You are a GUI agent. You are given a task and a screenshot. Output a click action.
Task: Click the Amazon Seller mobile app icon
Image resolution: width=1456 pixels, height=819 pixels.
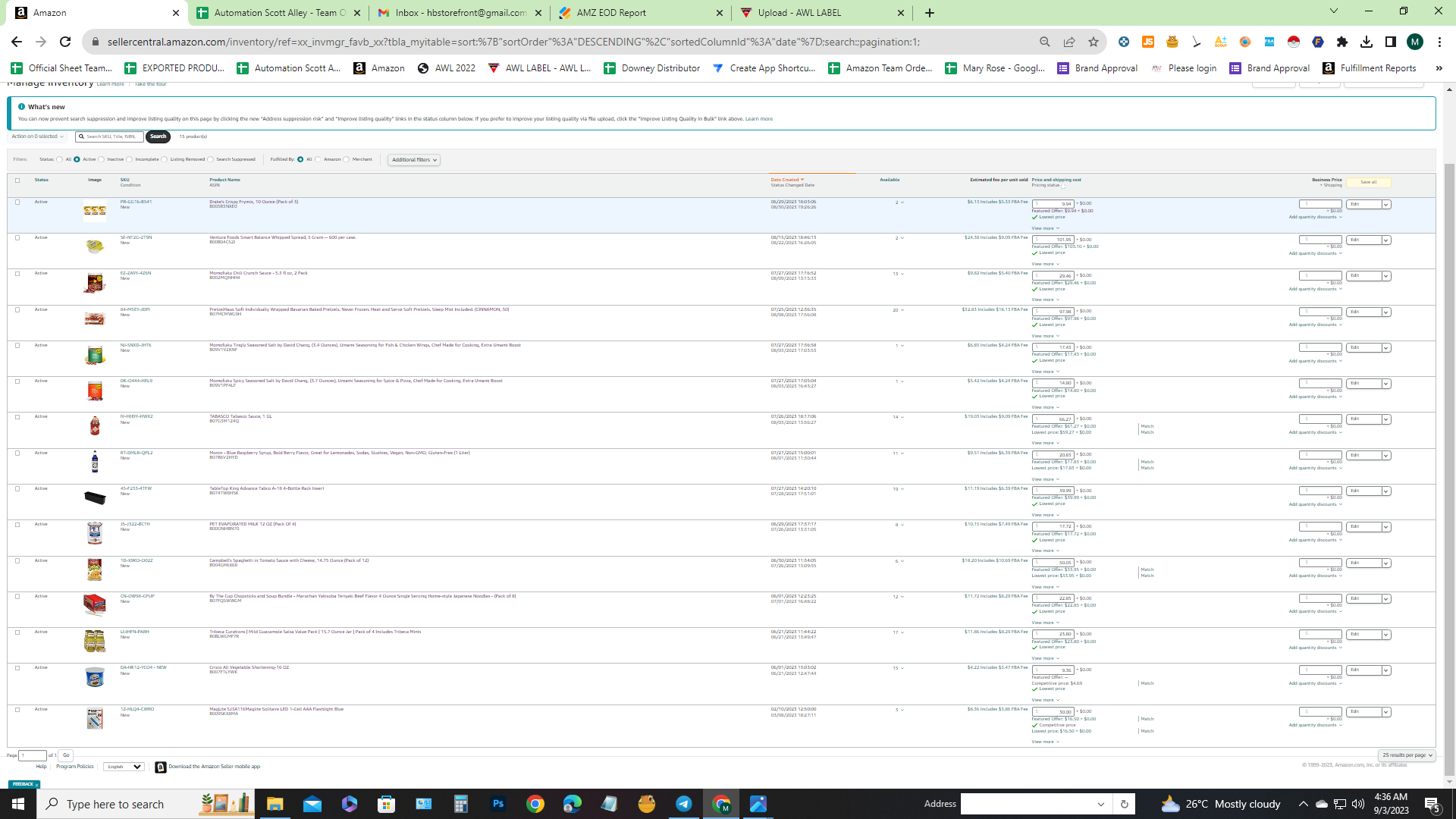click(x=161, y=767)
